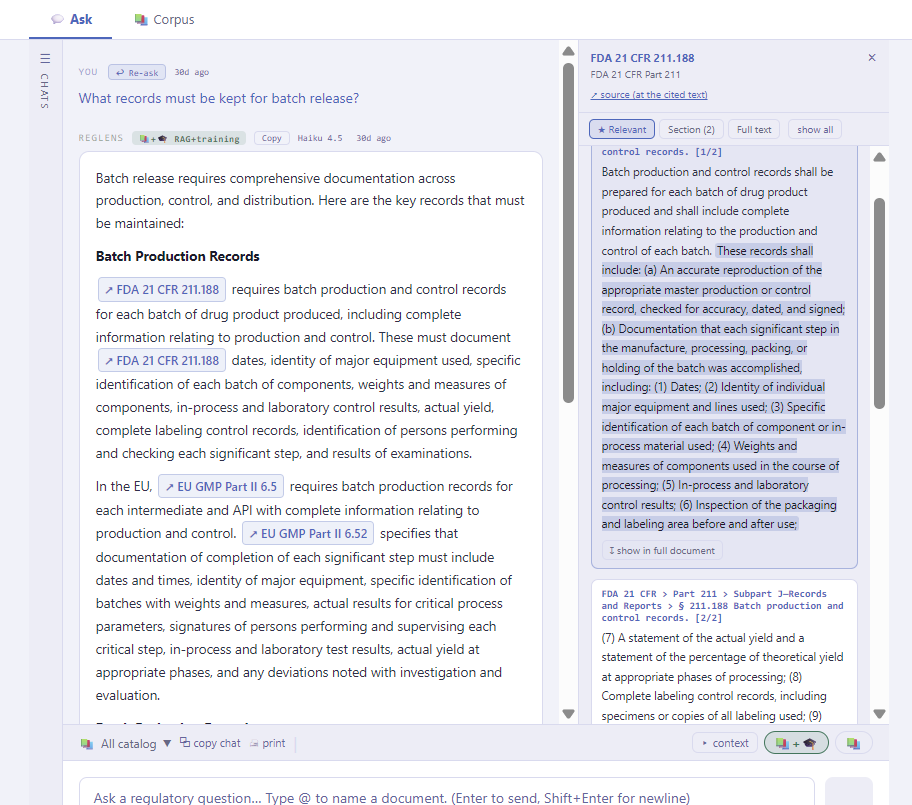
Task: Expand the context disclosure
Action: click(x=725, y=743)
